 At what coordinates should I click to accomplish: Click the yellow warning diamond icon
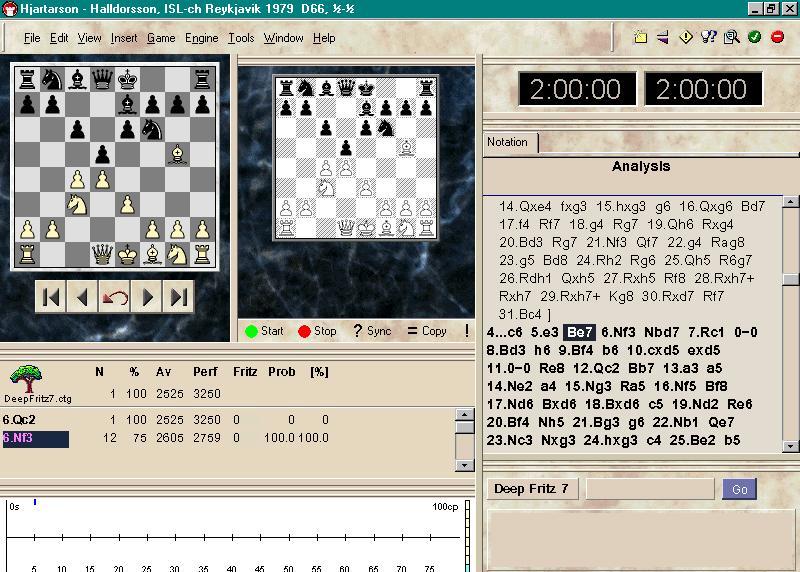click(686, 37)
